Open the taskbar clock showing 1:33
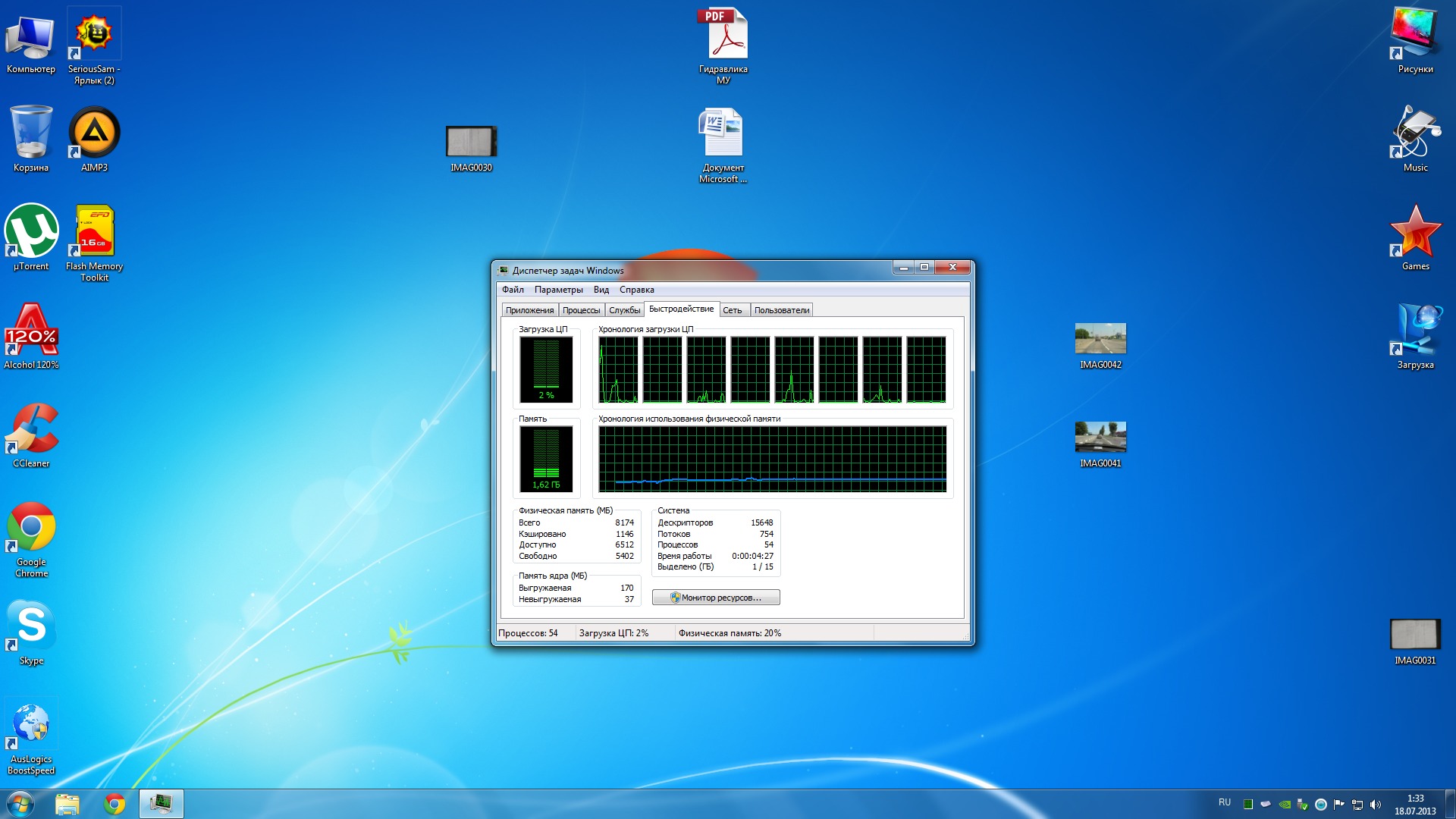The width and height of the screenshot is (1456, 819). click(1415, 805)
